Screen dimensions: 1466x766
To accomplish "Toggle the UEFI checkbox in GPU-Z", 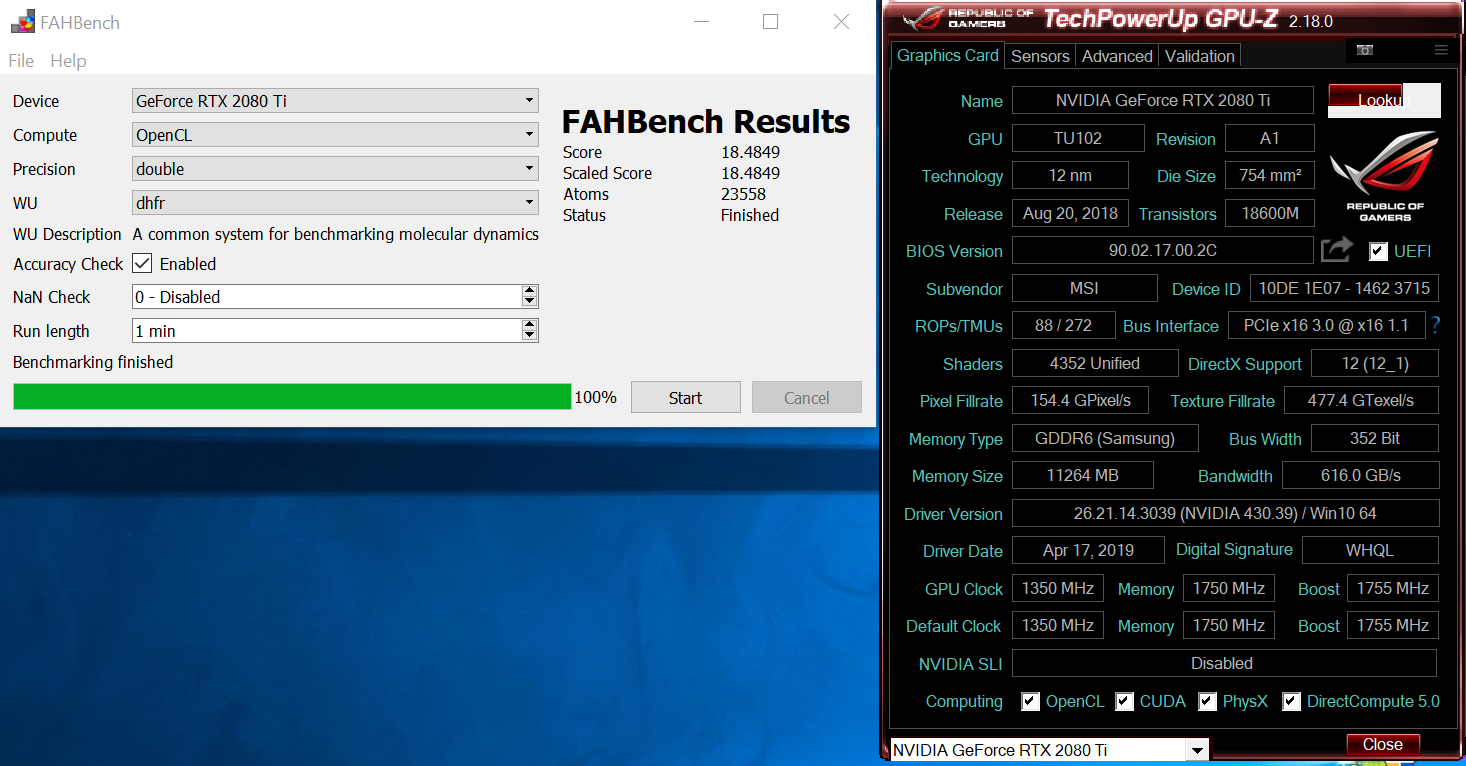I will pyautogui.click(x=1378, y=251).
